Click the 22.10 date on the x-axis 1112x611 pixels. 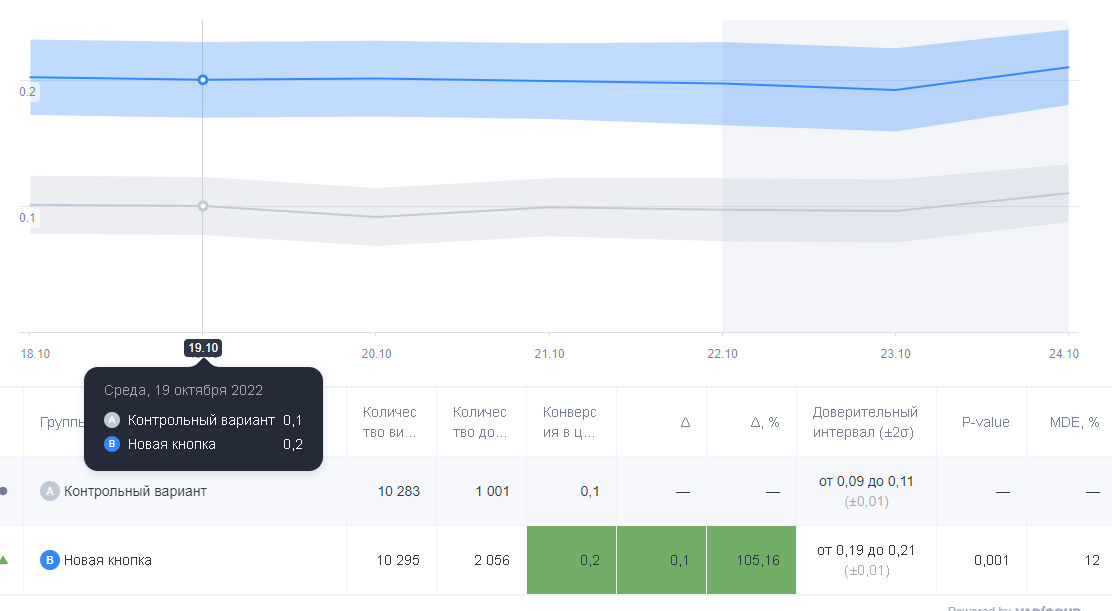coord(722,354)
